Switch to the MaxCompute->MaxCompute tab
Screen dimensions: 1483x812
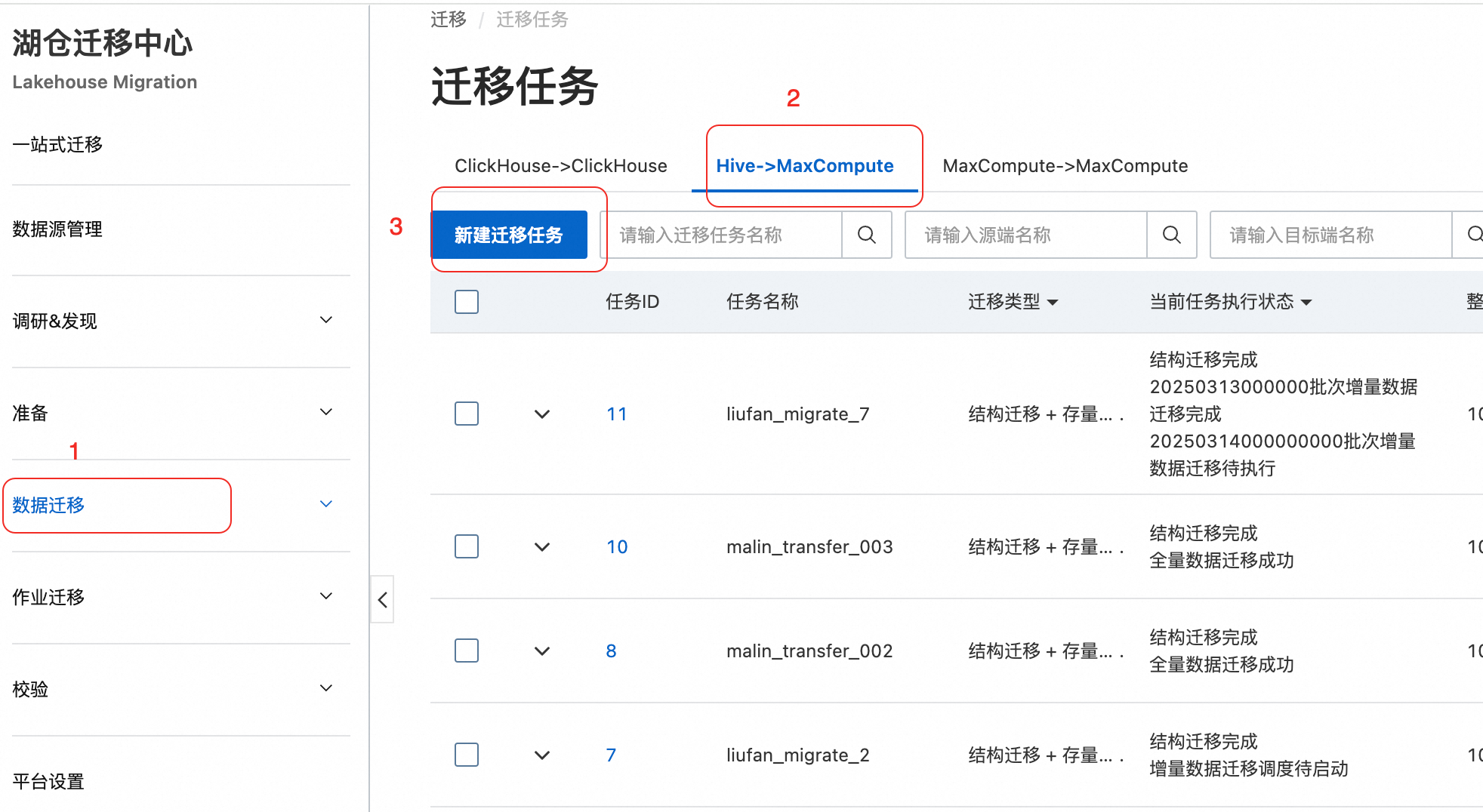click(1065, 166)
